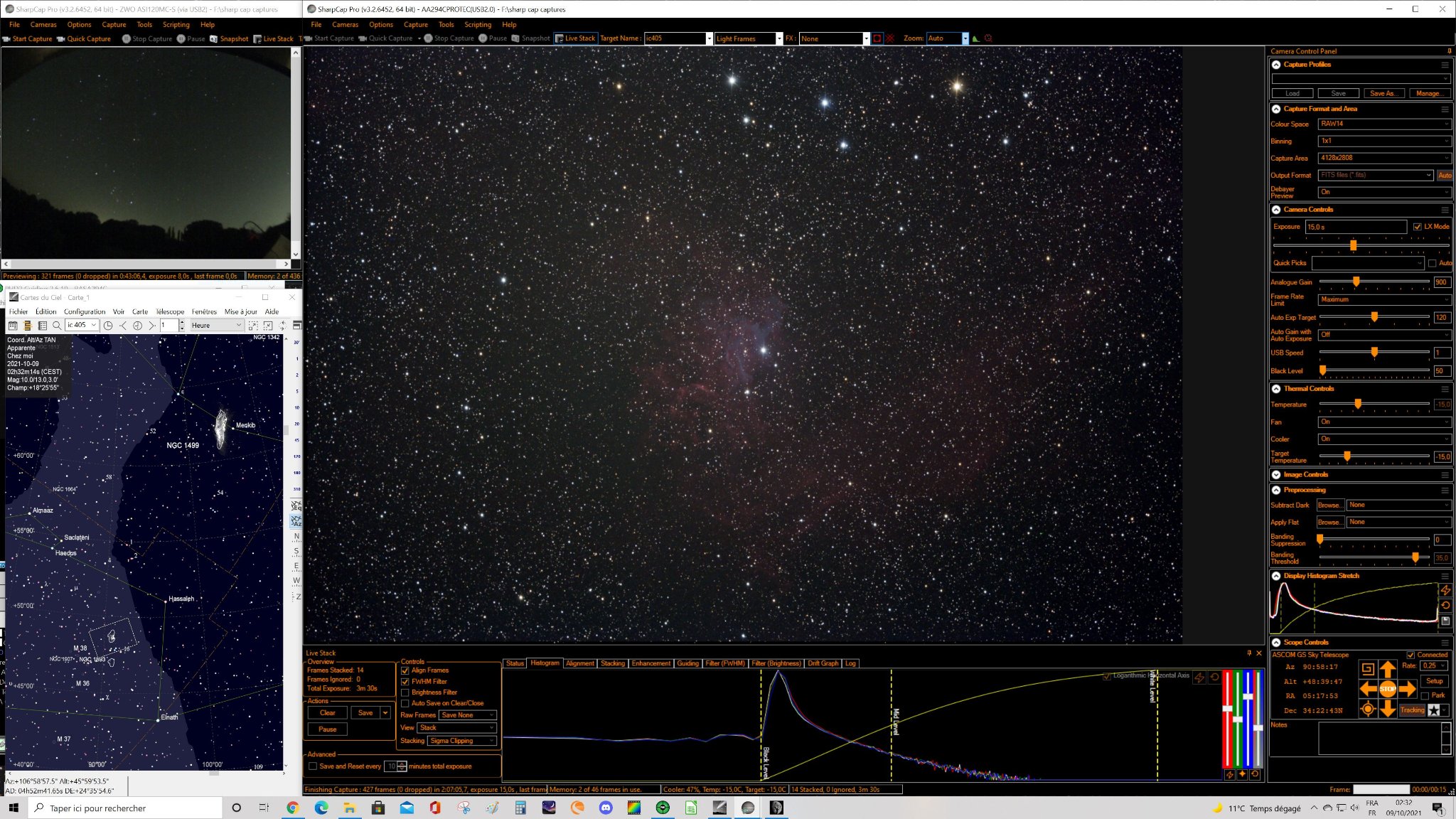Image resolution: width=1456 pixels, height=819 pixels.
Task: Collapse the Thermal Controls section
Action: click(x=1277, y=389)
